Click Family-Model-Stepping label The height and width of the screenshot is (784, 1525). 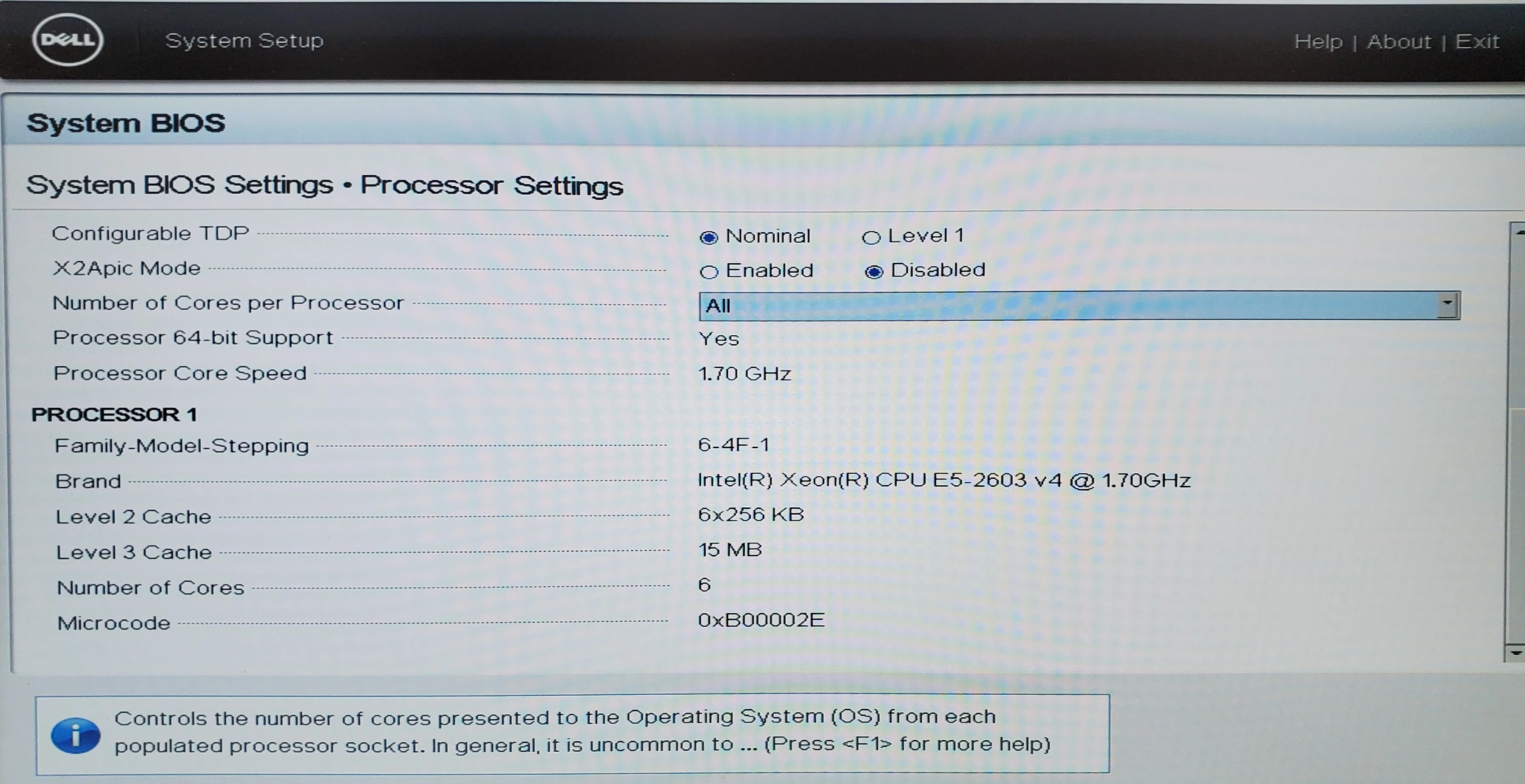click(182, 446)
